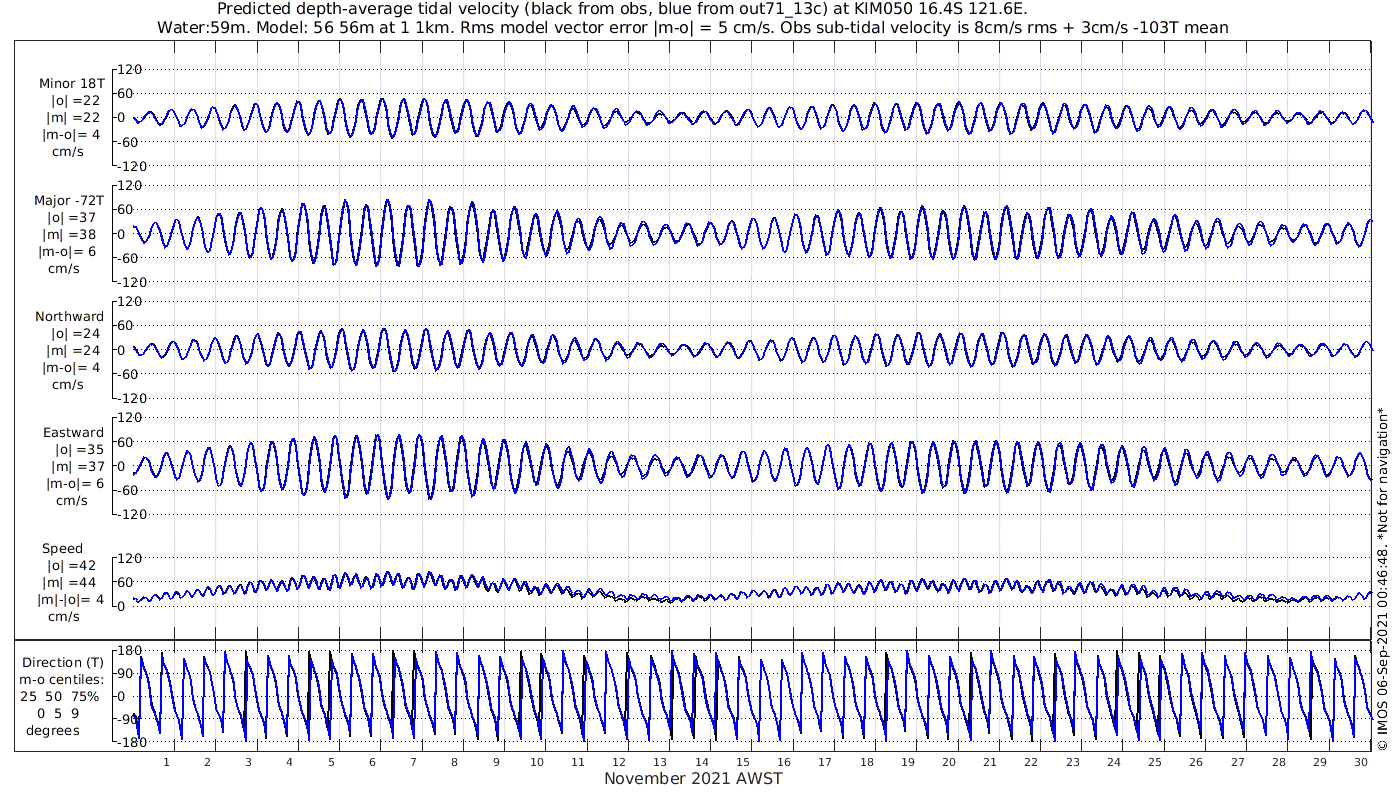Click the '25 50 75%' centiles text

pyautogui.click(x=63, y=696)
